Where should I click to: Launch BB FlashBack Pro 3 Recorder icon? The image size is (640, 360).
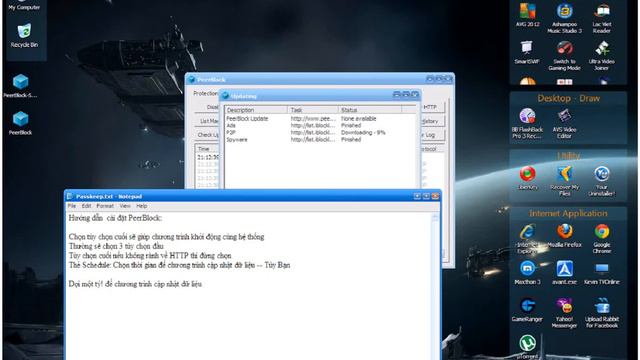coord(527,123)
